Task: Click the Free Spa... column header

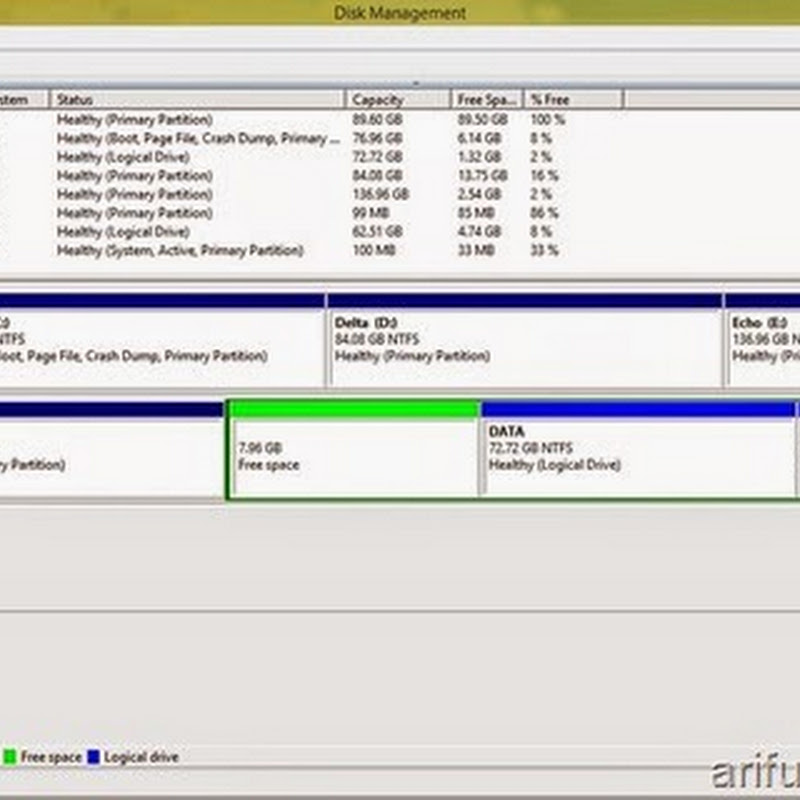Action: click(x=487, y=99)
